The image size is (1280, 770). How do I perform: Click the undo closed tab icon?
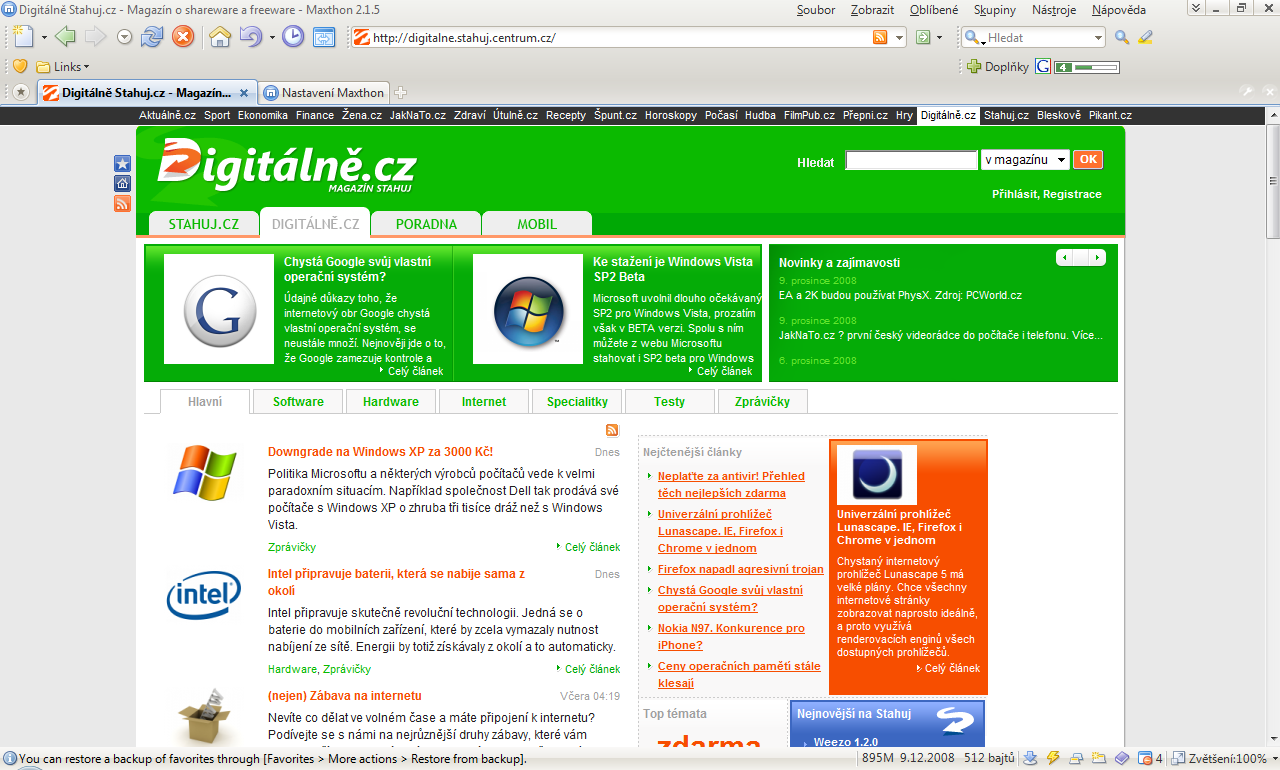250,37
